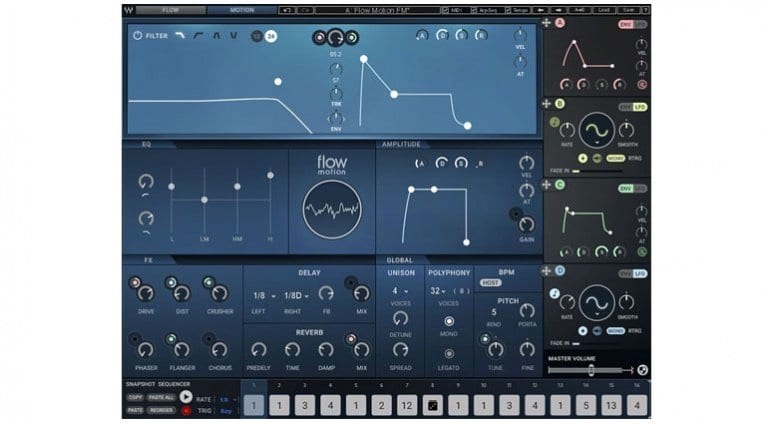This screenshot has width=768, height=424.
Task: Click the red record button in sequencer
Action: [186, 410]
